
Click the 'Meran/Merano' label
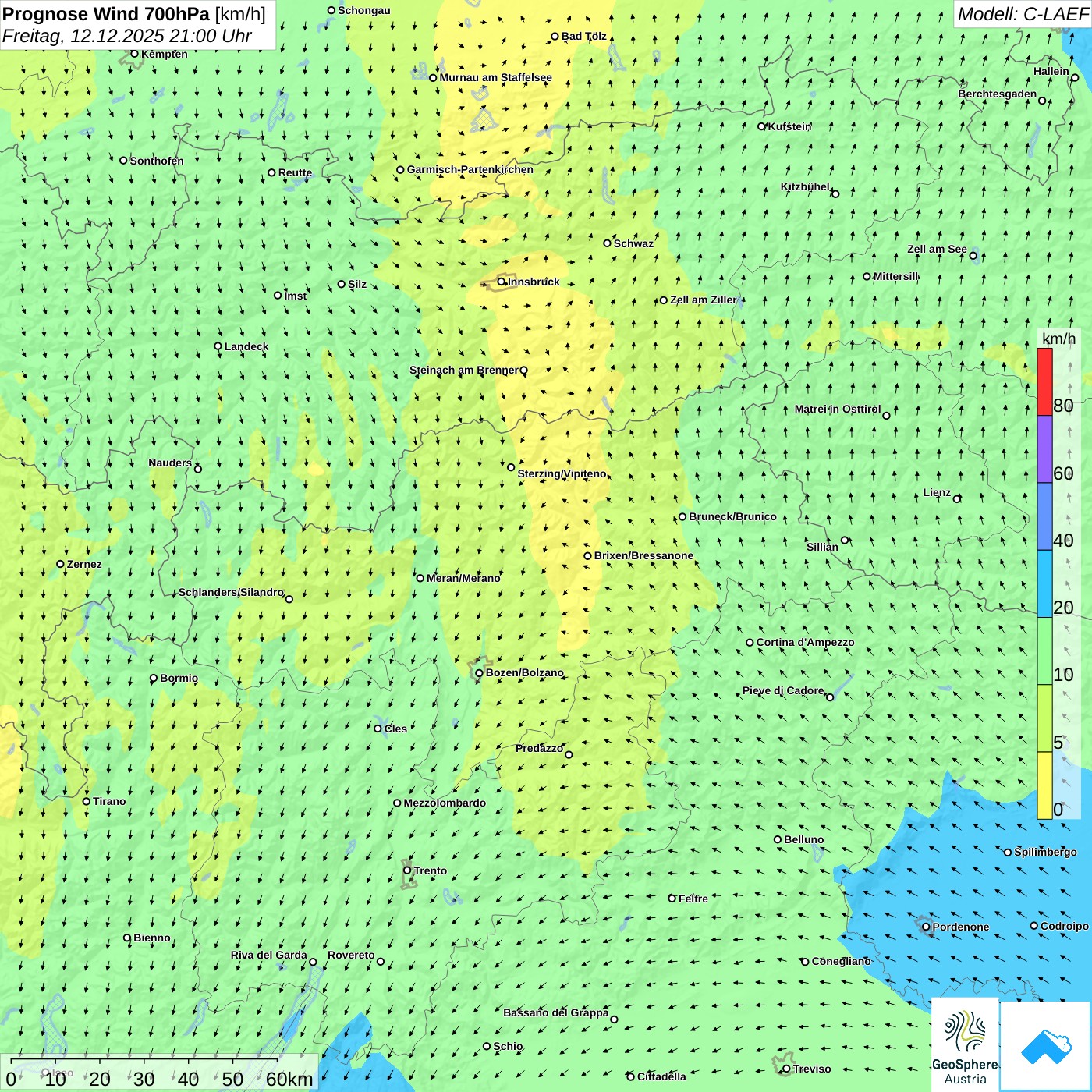pyautogui.click(x=463, y=578)
